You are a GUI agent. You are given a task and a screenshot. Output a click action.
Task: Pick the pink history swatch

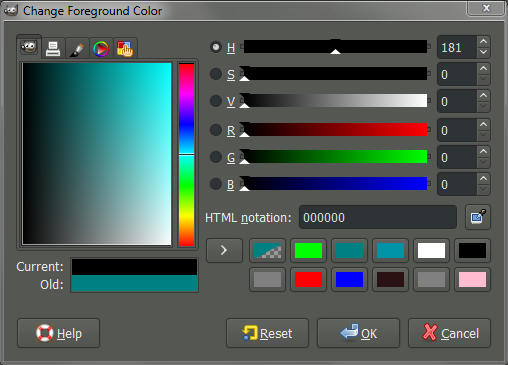tap(472, 280)
